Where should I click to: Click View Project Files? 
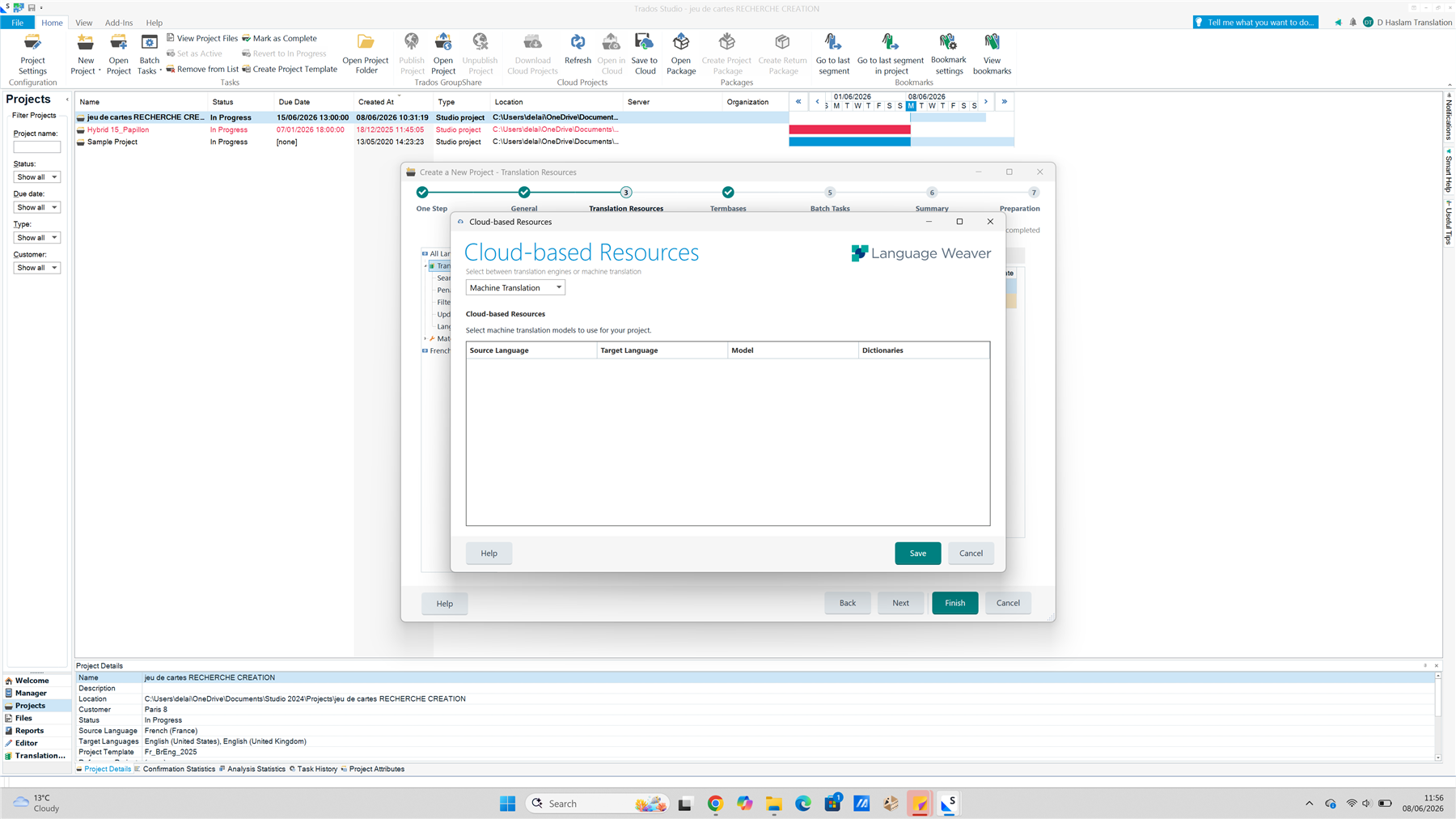202,38
